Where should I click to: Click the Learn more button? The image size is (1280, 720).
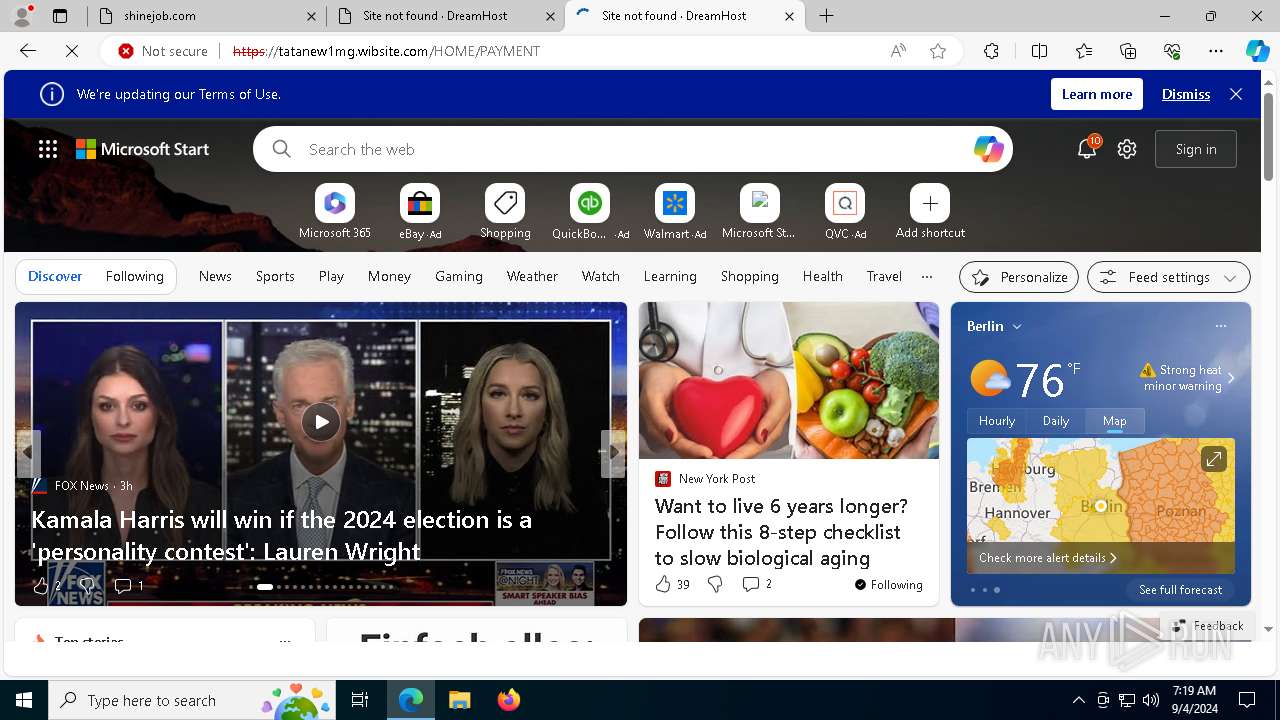(x=1097, y=94)
